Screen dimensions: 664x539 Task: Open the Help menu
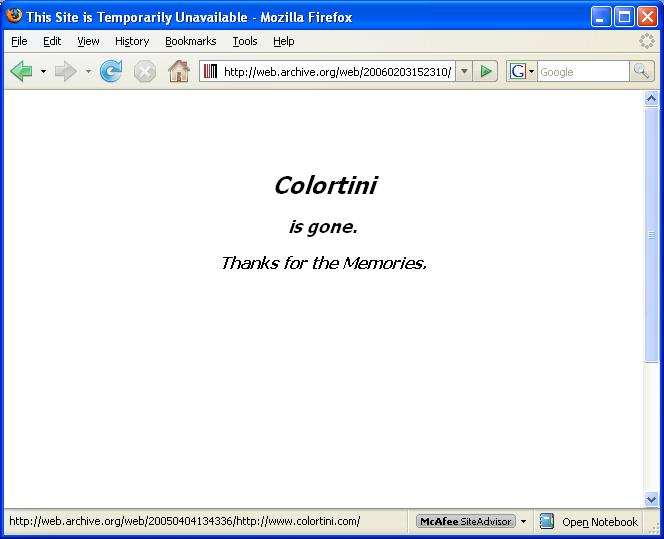click(x=283, y=41)
